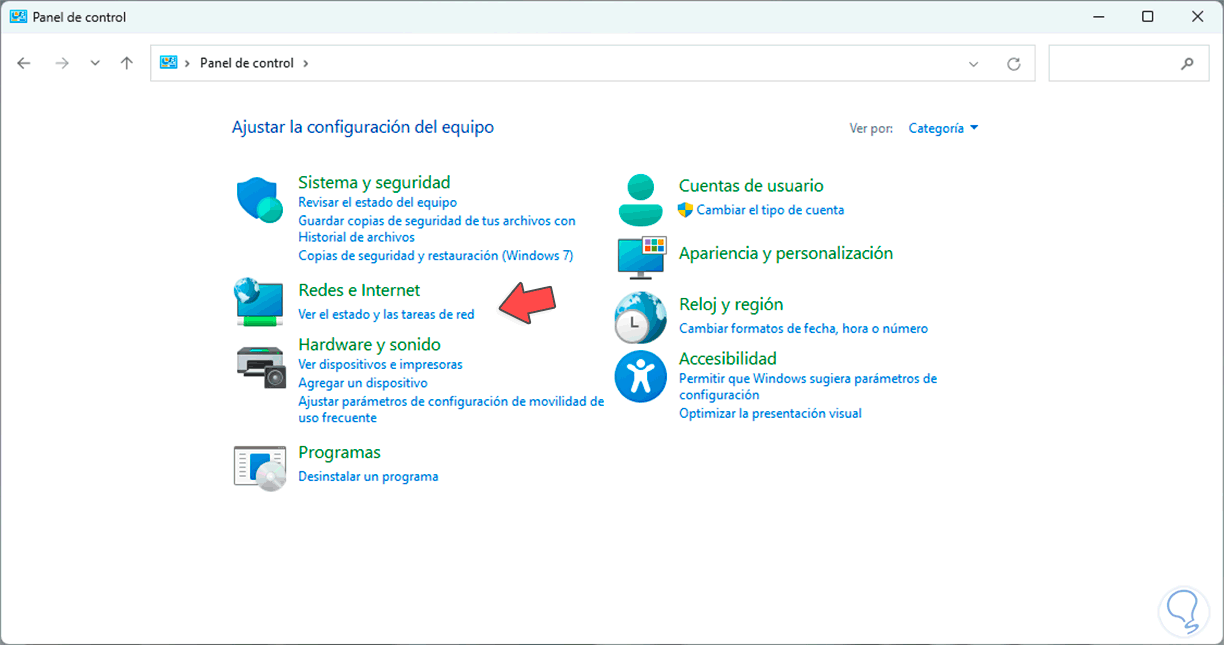
Task: Click Optimizar la presentación visual
Action: pyautogui.click(x=770, y=413)
